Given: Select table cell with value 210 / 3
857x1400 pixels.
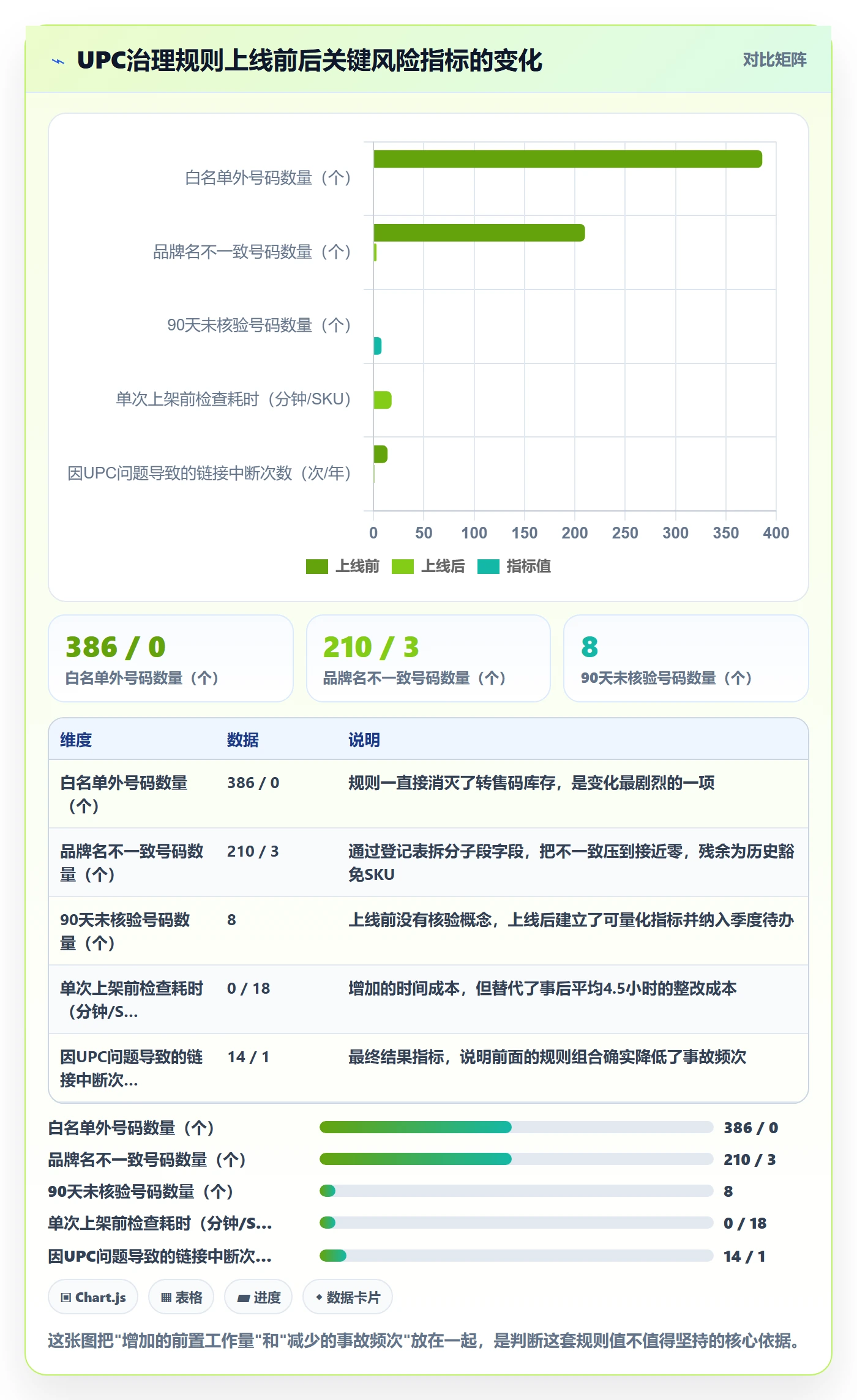Looking at the screenshot, I should (x=276, y=863).
